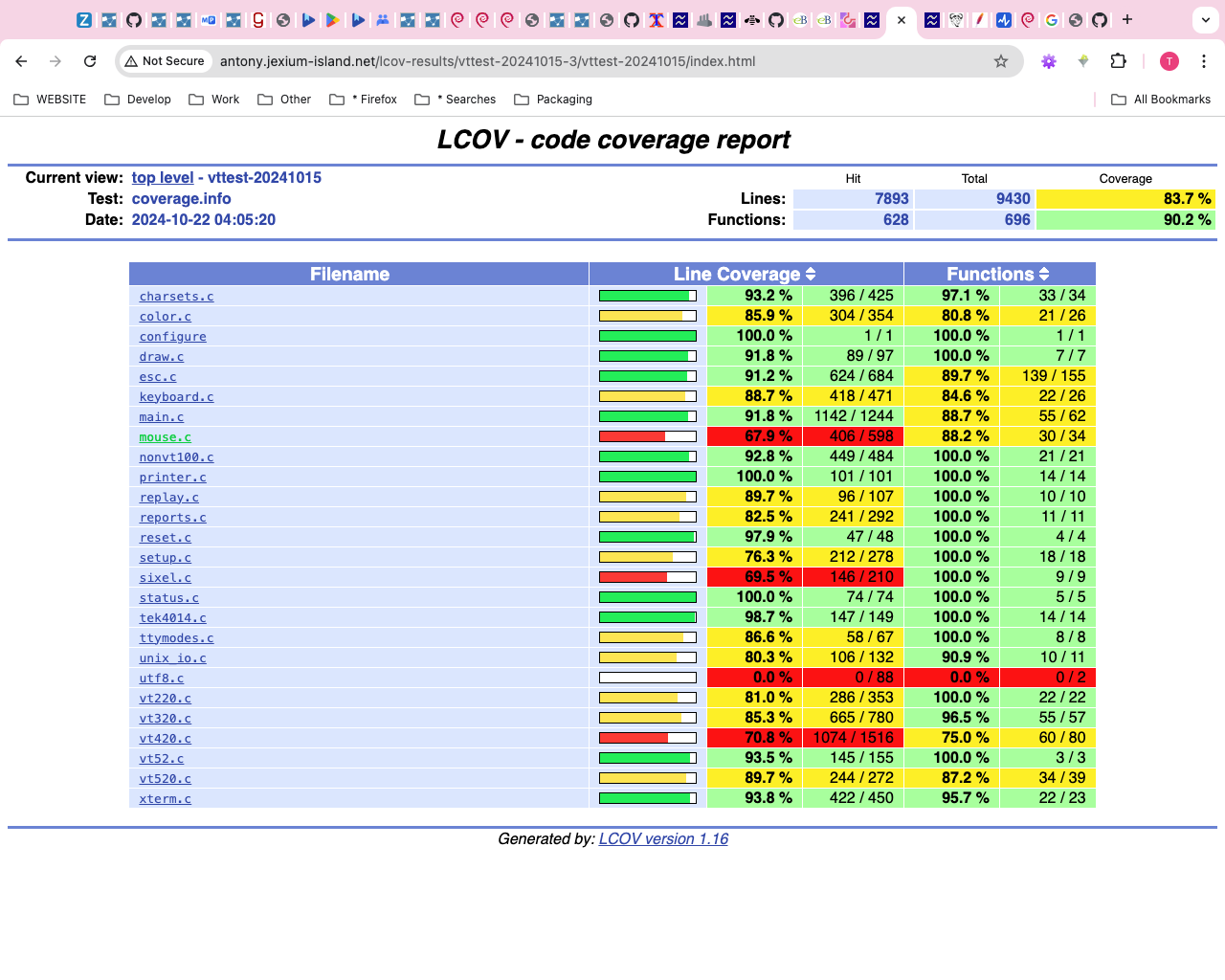
Task: Open the Develop bookmarks folder
Action: tap(138, 100)
